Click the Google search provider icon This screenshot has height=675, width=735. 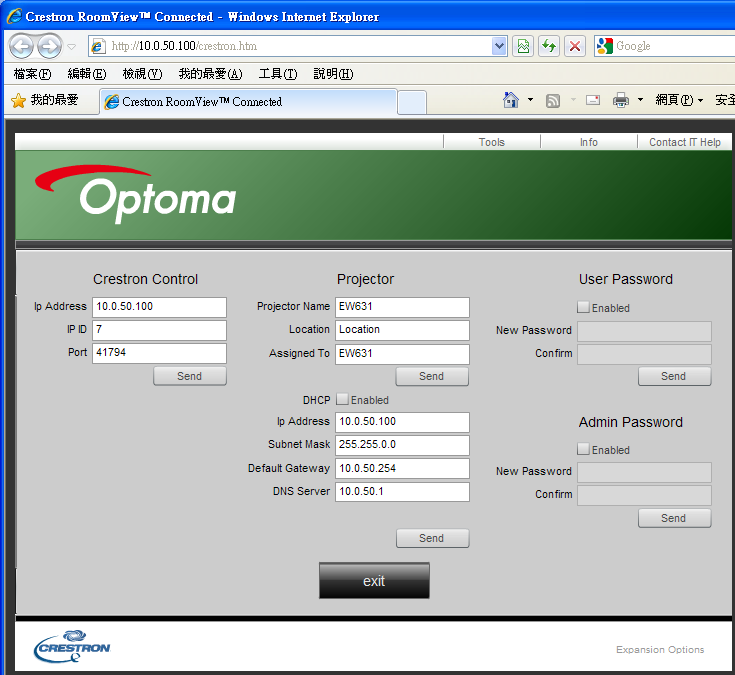605,46
